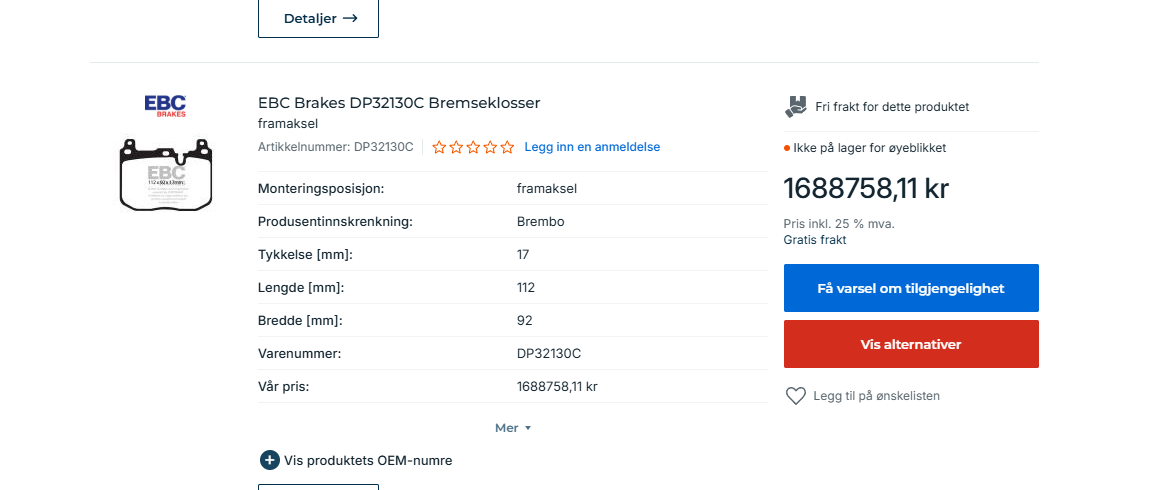
Task: Click the fifth rating star
Action: (x=507, y=147)
